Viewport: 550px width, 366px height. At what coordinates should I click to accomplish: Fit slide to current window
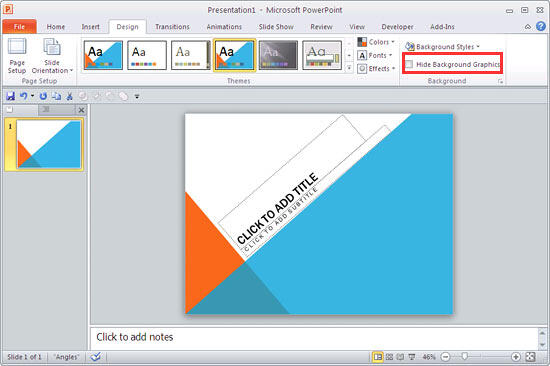531,357
